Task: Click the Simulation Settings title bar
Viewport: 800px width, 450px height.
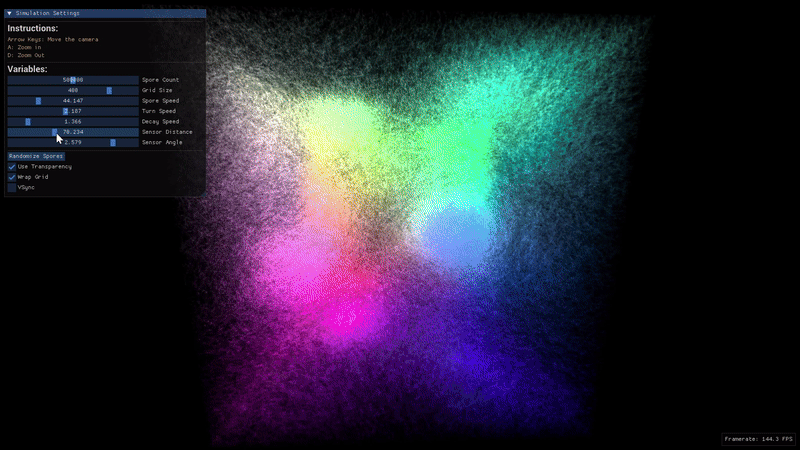Action: tap(105, 13)
